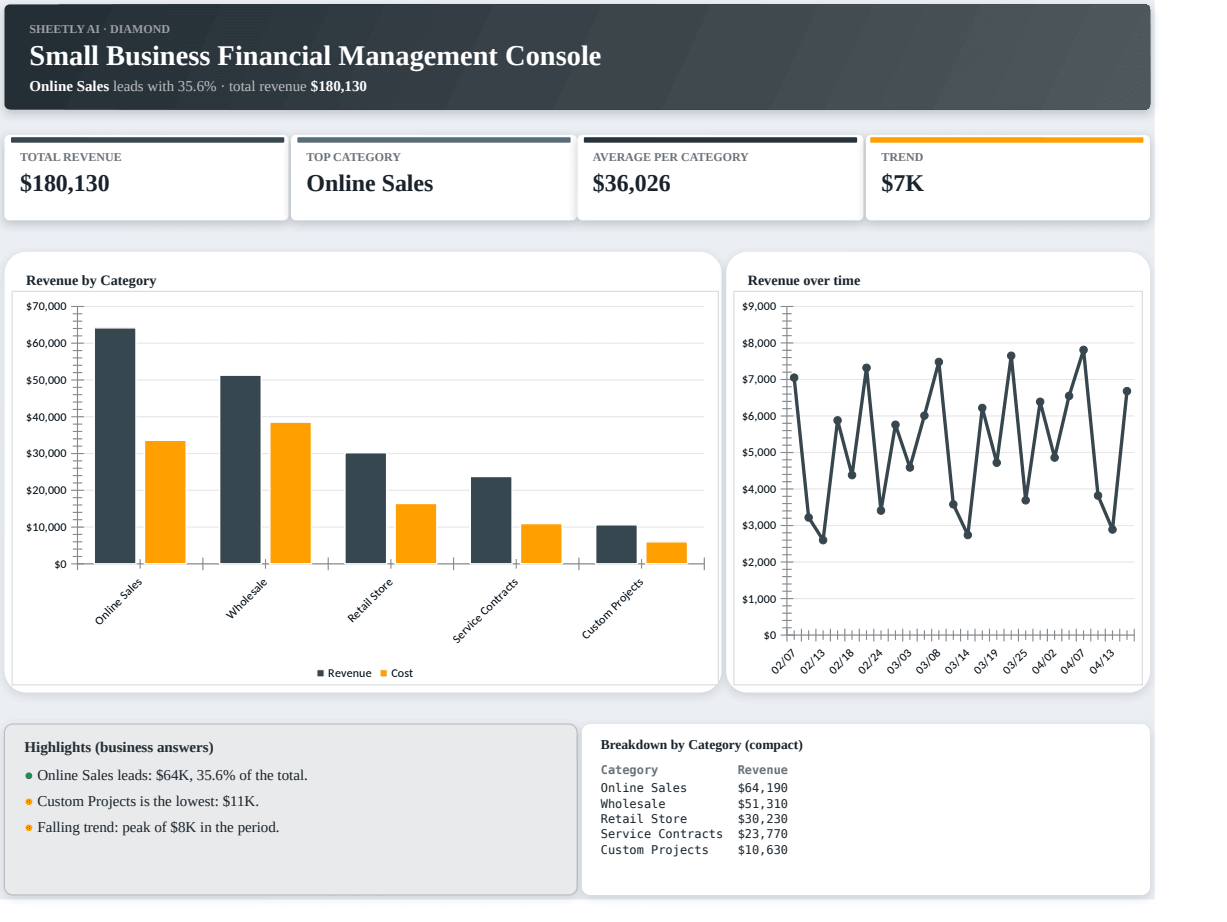Click the $23,770 cell in breakdown table

[762, 834]
